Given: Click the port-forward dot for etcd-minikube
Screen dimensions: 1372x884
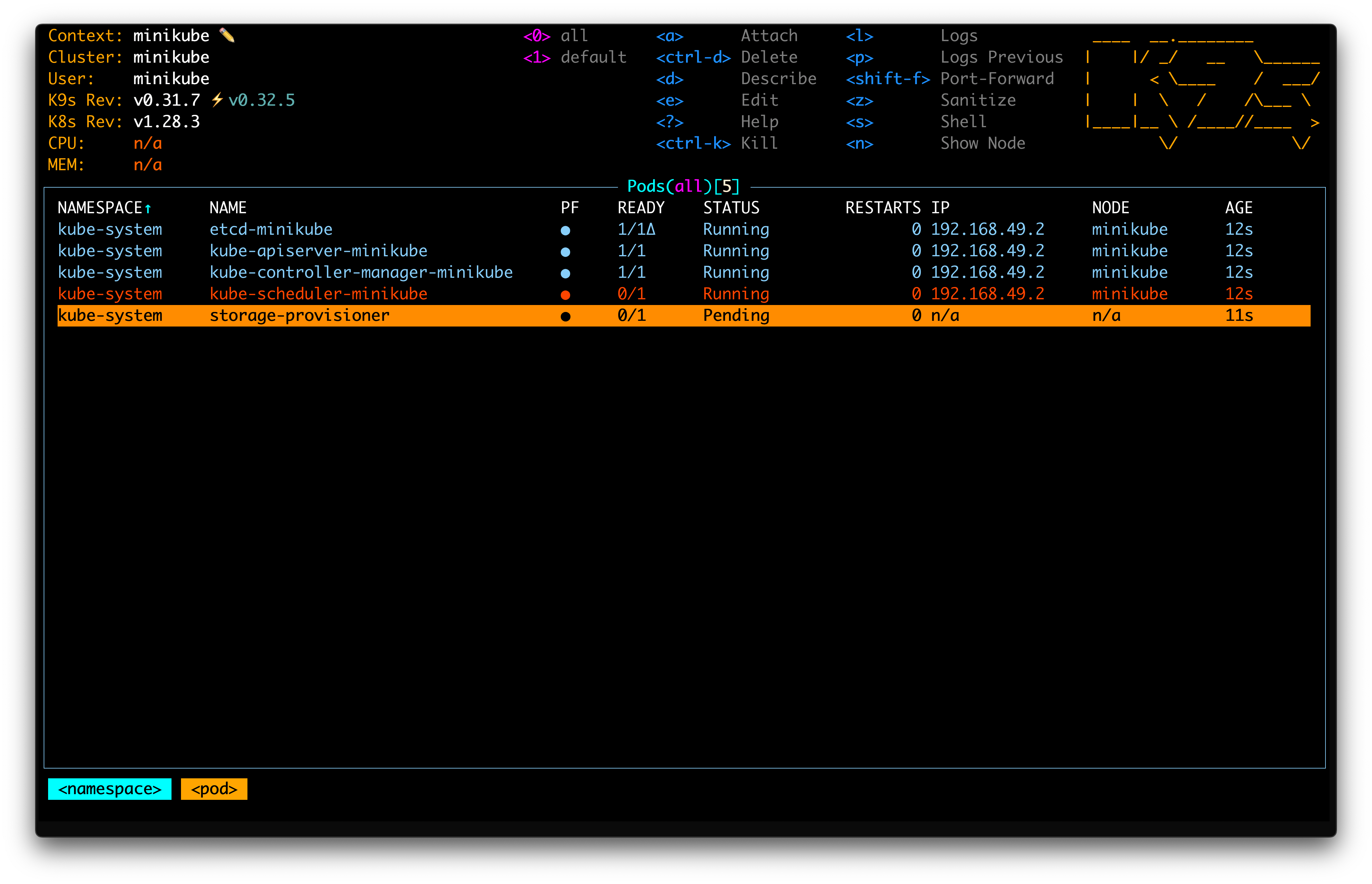Looking at the screenshot, I should tap(565, 230).
